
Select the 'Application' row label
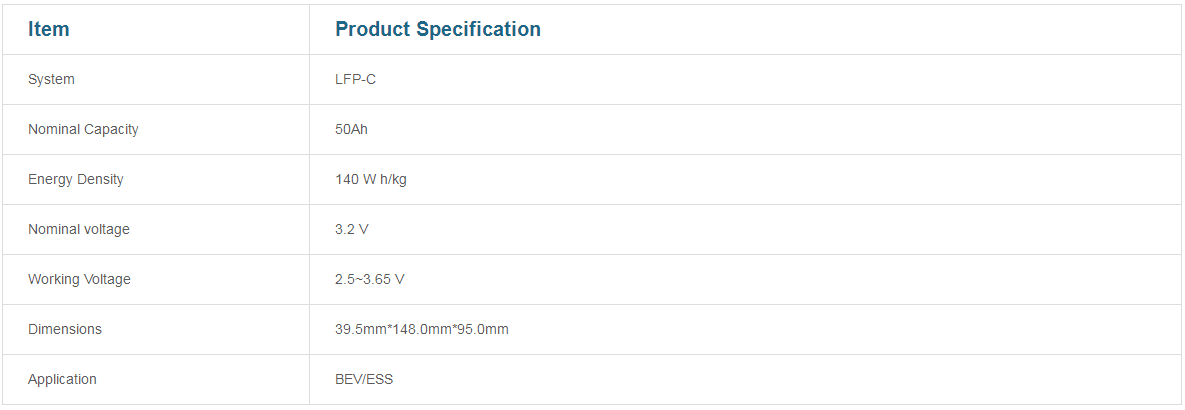tap(62, 380)
